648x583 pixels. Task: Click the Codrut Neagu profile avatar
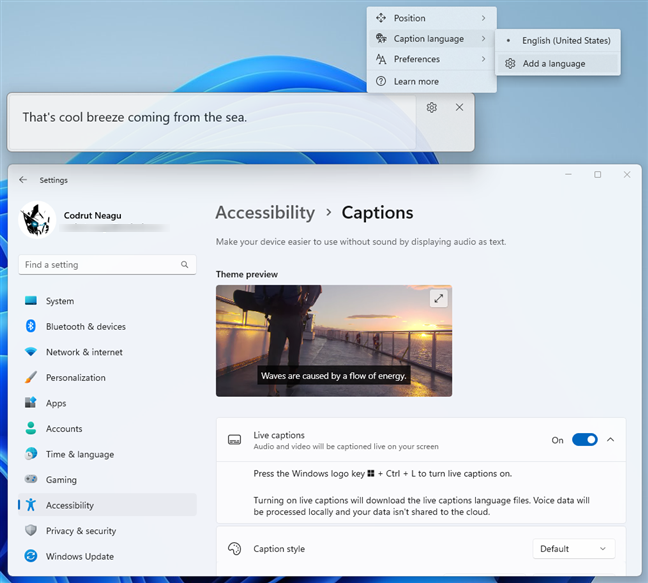(37, 220)
